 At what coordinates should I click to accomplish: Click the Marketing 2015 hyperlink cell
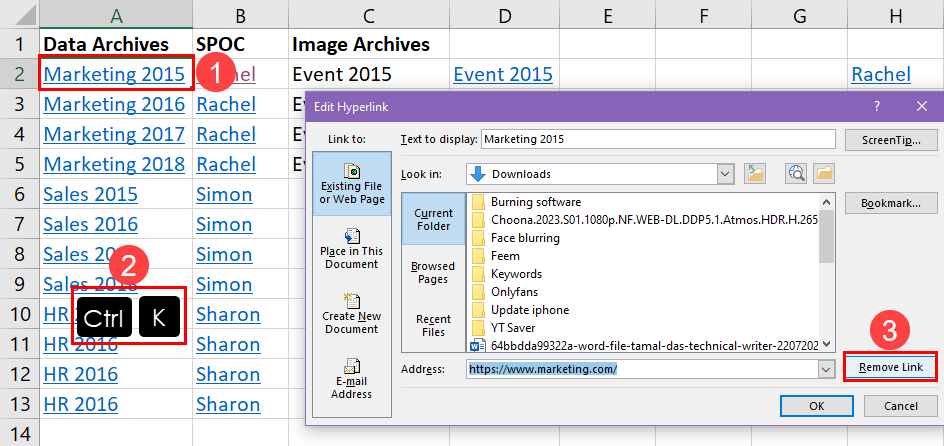pyautogui.click(x=114, y=73)
